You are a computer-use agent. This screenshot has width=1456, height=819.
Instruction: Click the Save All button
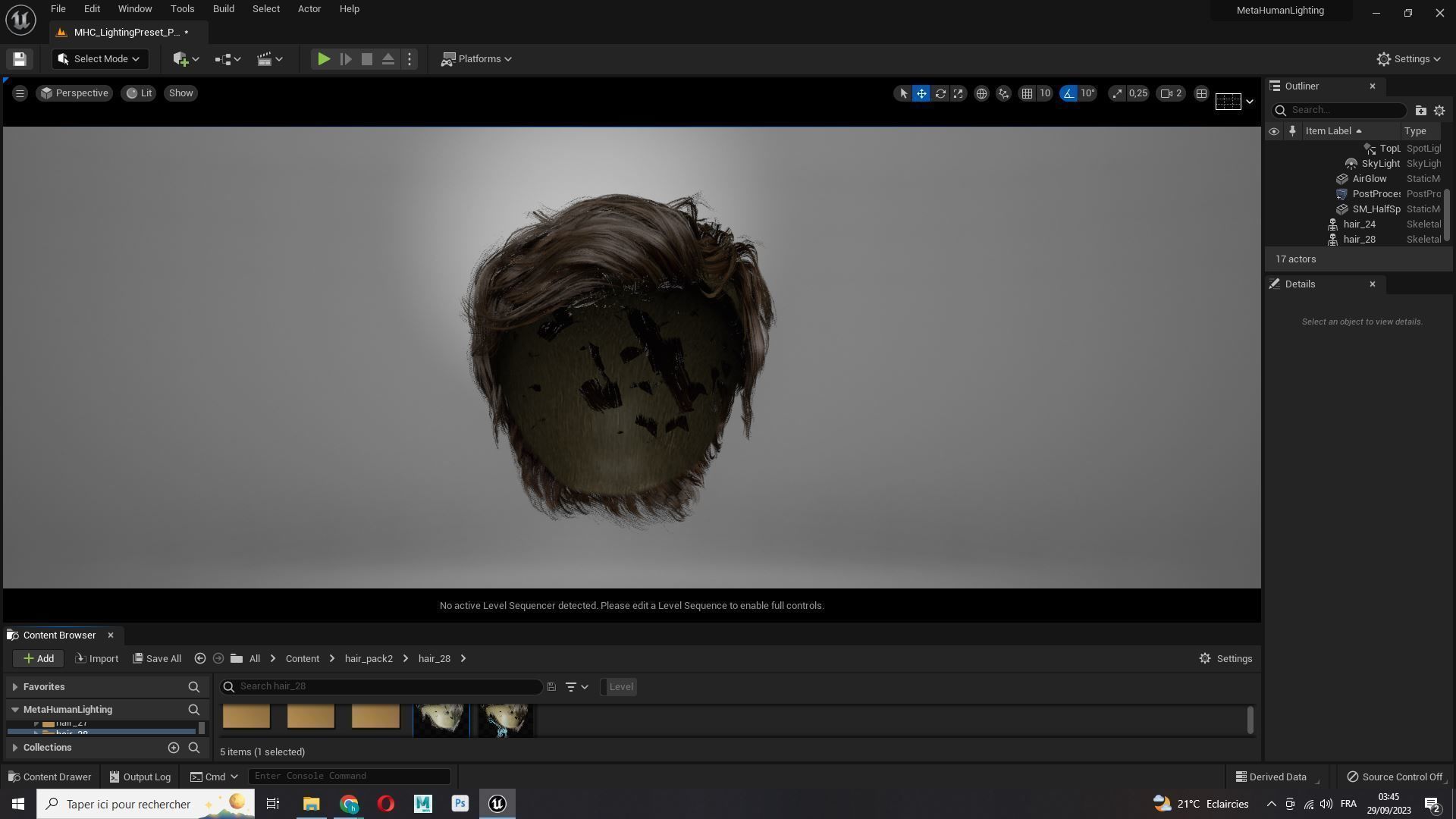coord(157,659)
